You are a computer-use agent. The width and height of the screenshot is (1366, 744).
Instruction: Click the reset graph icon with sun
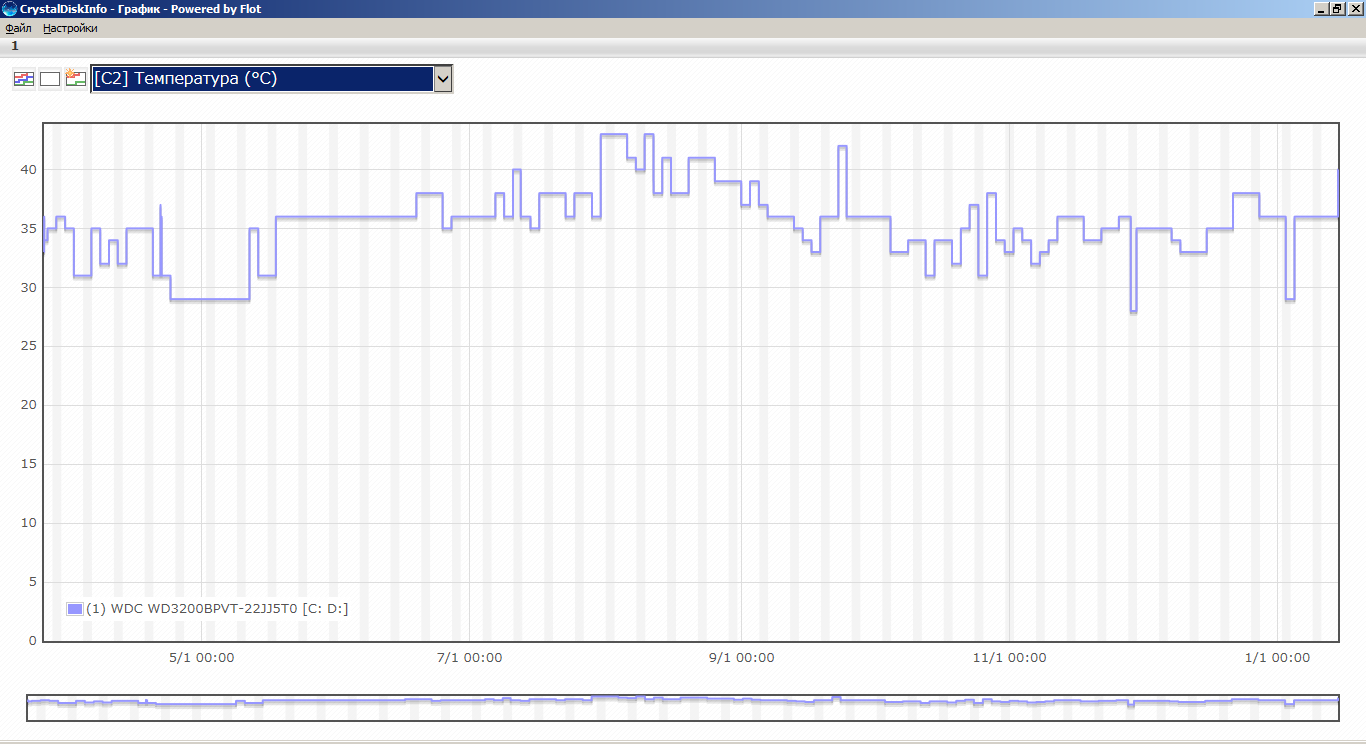click(x=76, y=79)
